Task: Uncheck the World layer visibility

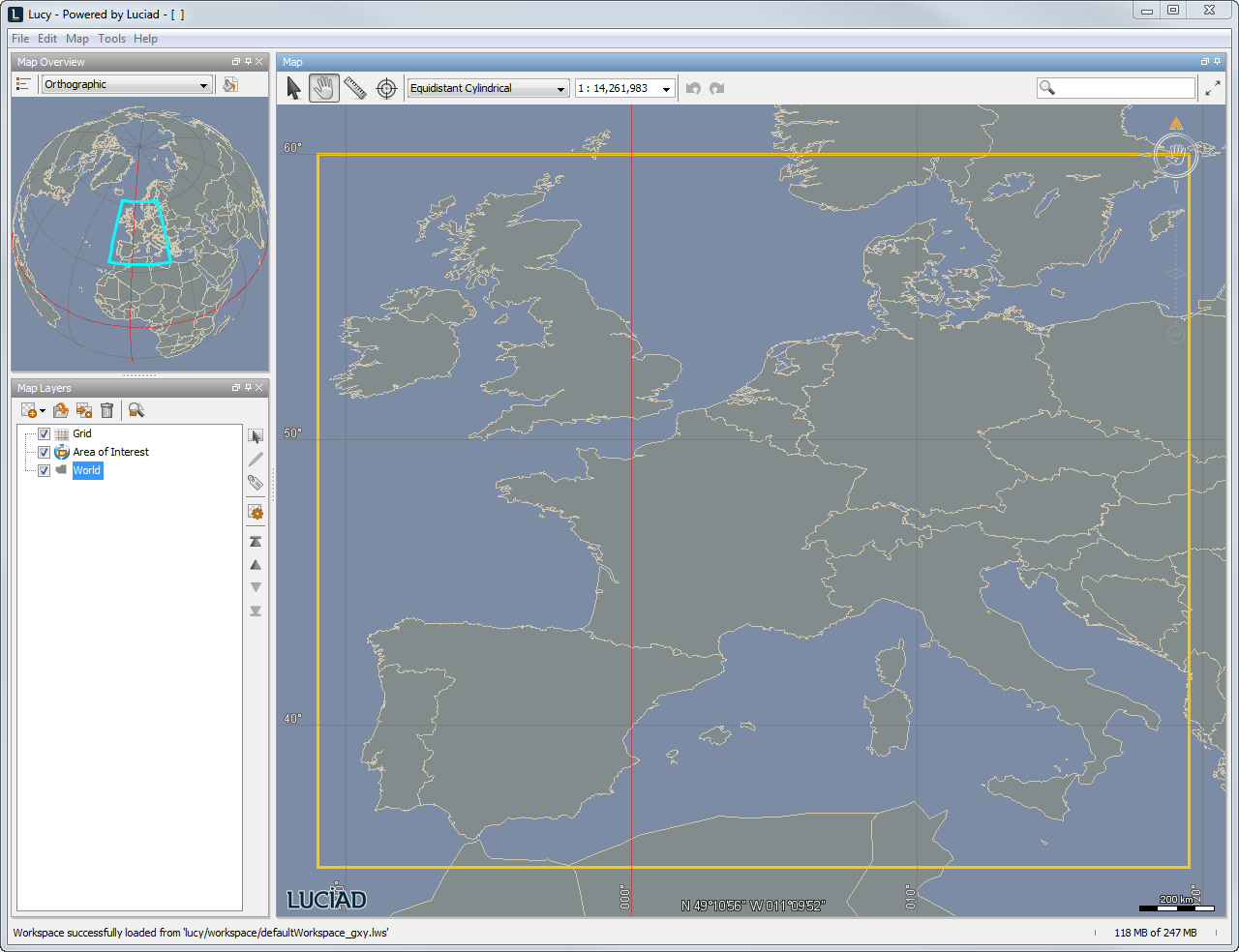Action: pos(44,470)
